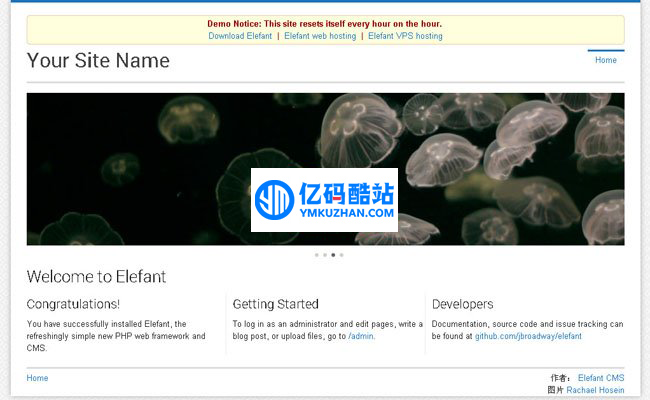The width and height of the screenshot is (650, 400).
Task: Click the Developers heading
Action: click(463, 304)
